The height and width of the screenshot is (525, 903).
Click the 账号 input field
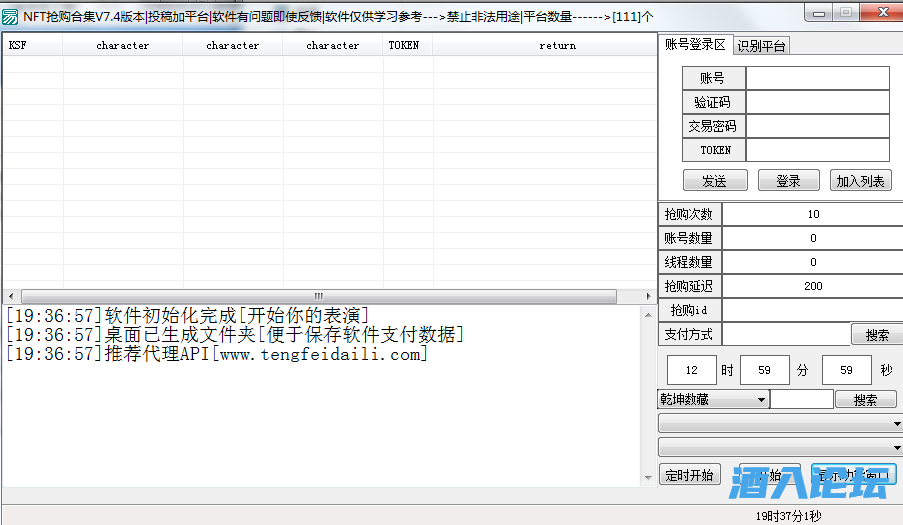pos(817,78)
